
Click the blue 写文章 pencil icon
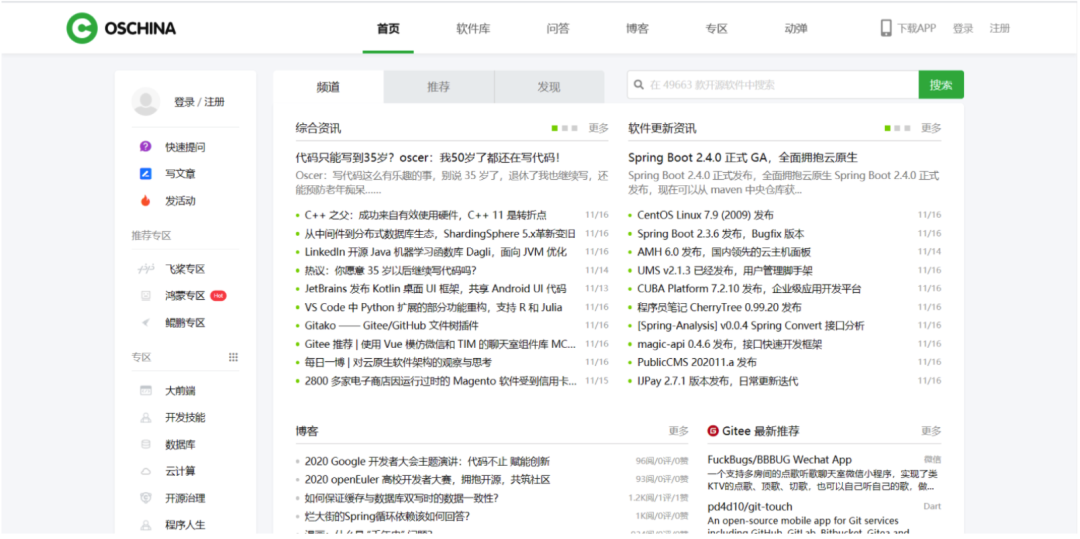click(145, 173)
